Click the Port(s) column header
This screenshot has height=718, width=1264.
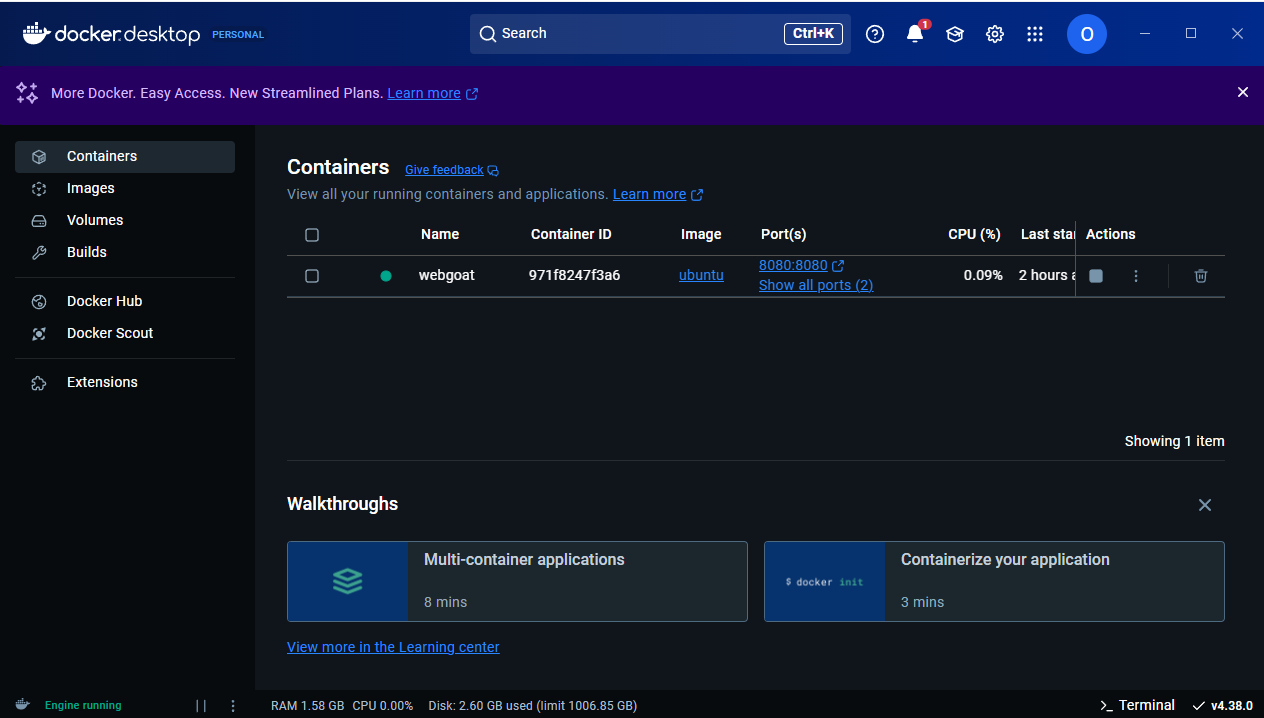[783, 234]
